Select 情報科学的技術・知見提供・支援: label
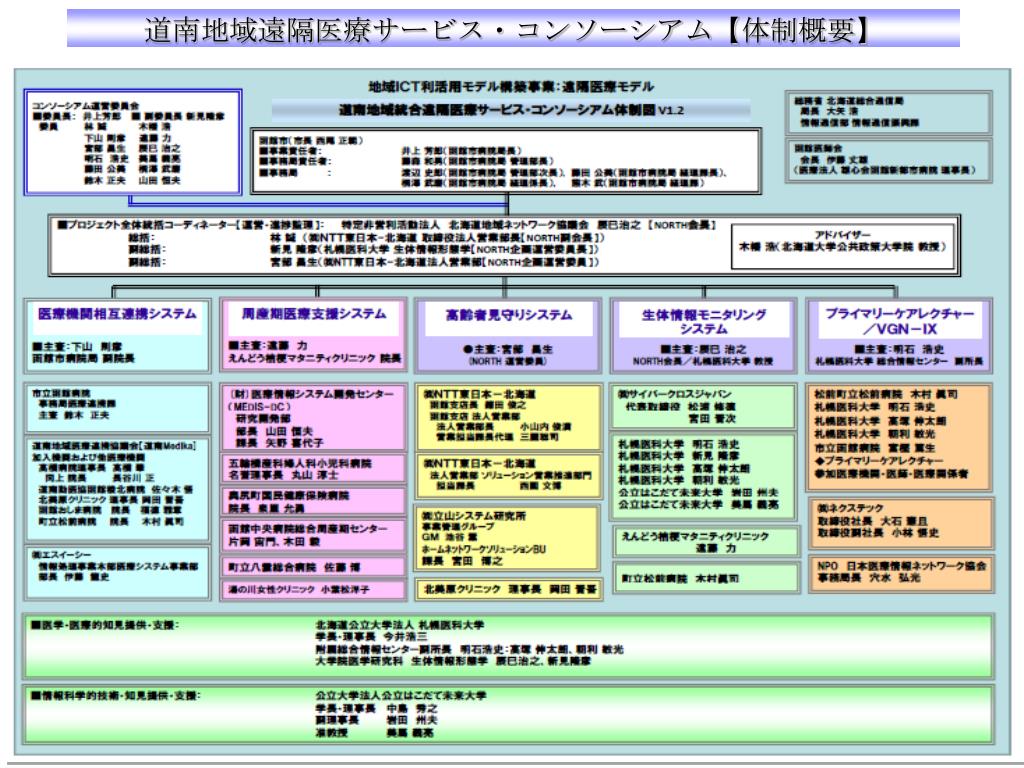Screen dimensions: 1024x768 116,696
